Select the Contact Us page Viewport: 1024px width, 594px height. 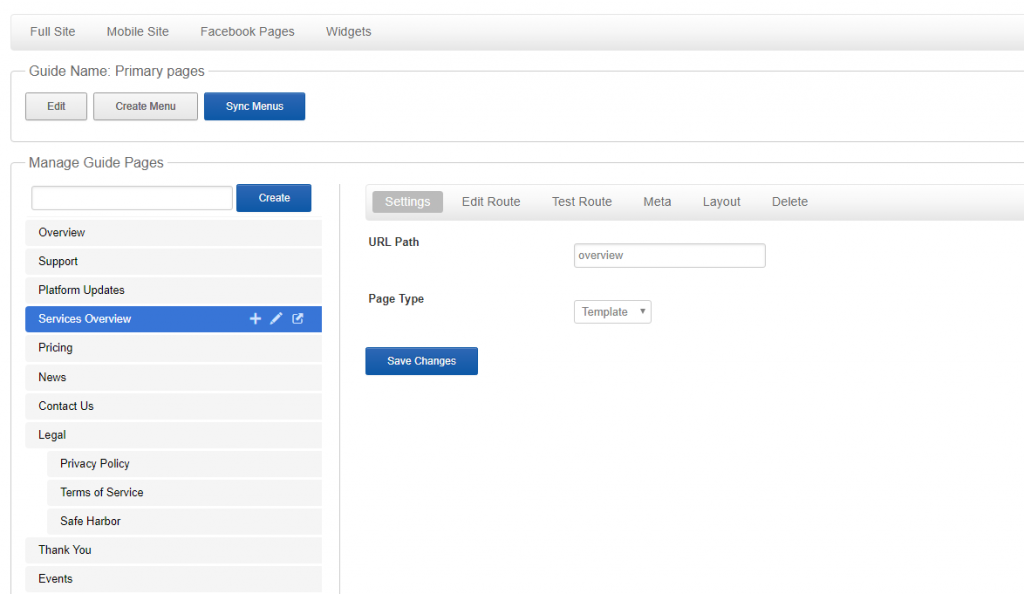pyautogui.click(x=174, y=406)
